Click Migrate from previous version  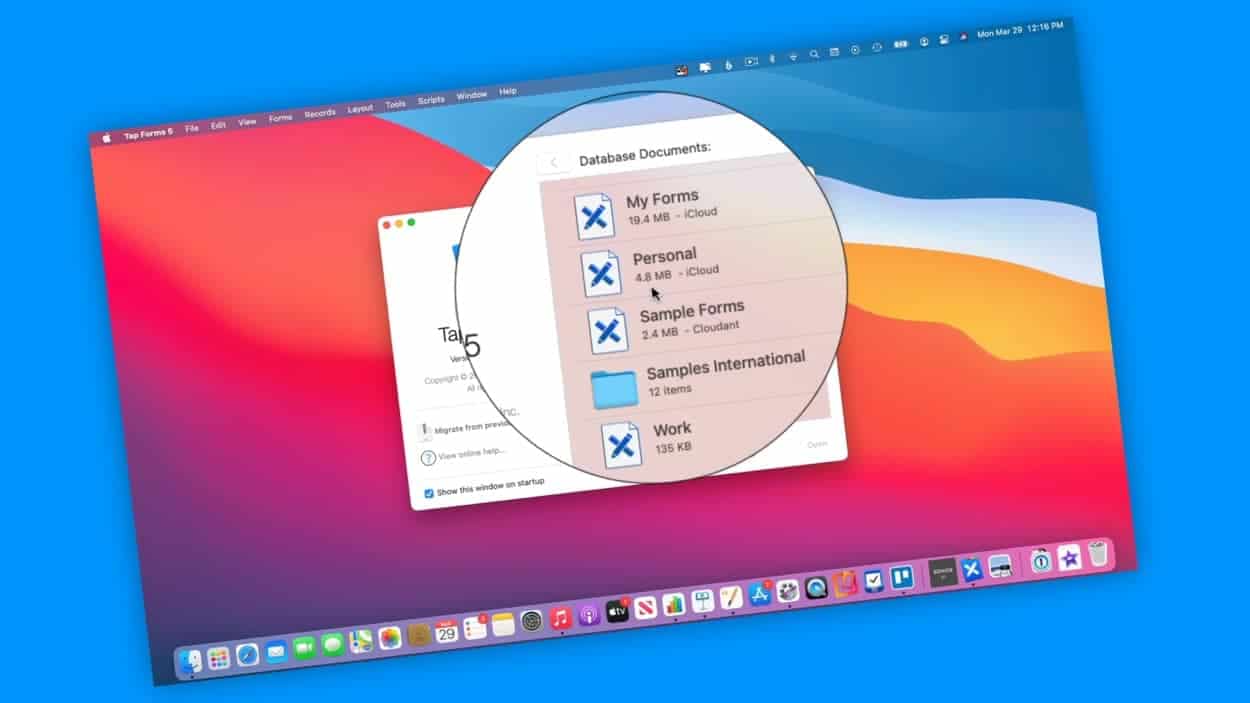470,427
